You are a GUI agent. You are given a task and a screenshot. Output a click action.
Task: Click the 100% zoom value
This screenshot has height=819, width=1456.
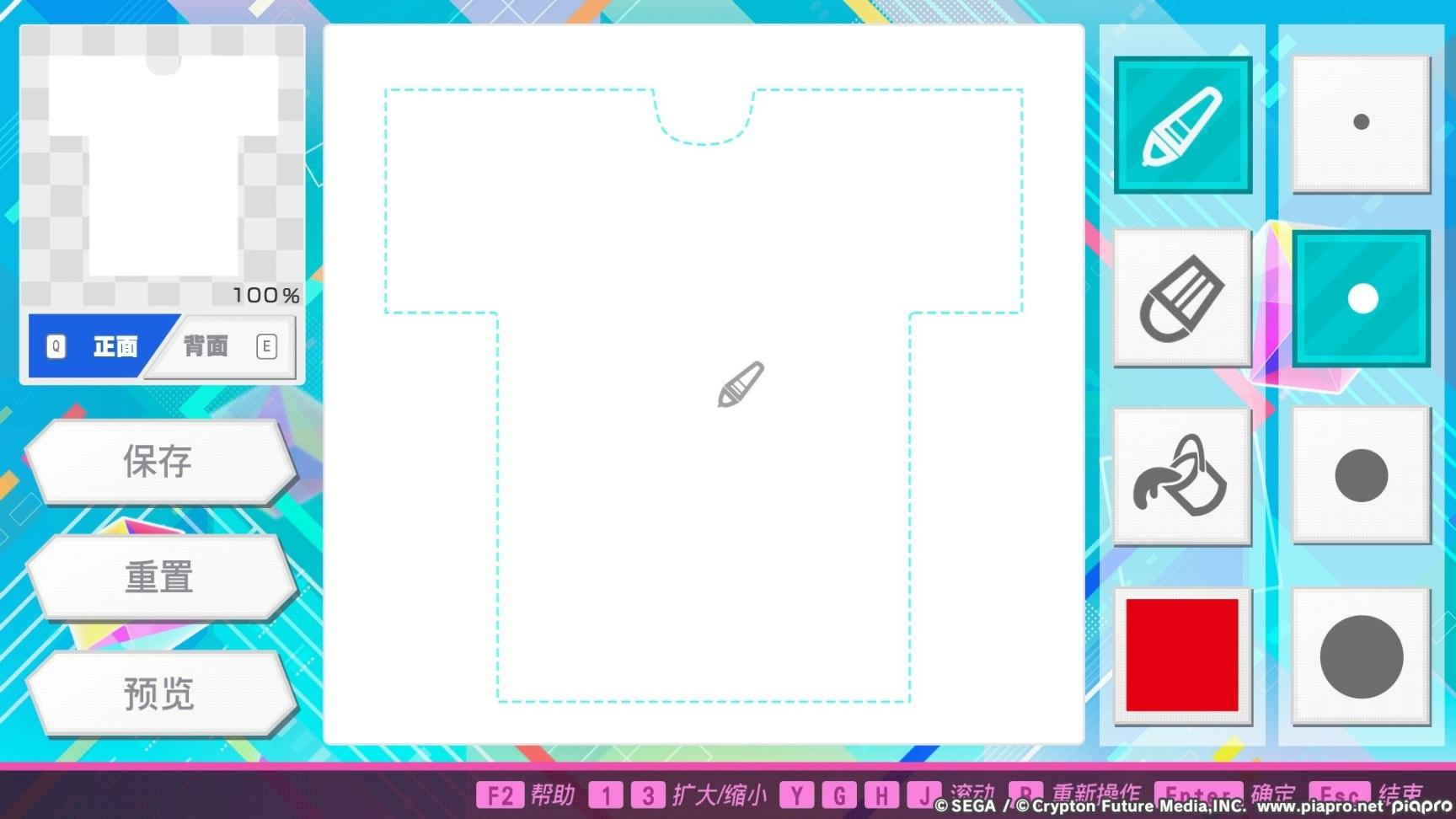pos(266,295)
